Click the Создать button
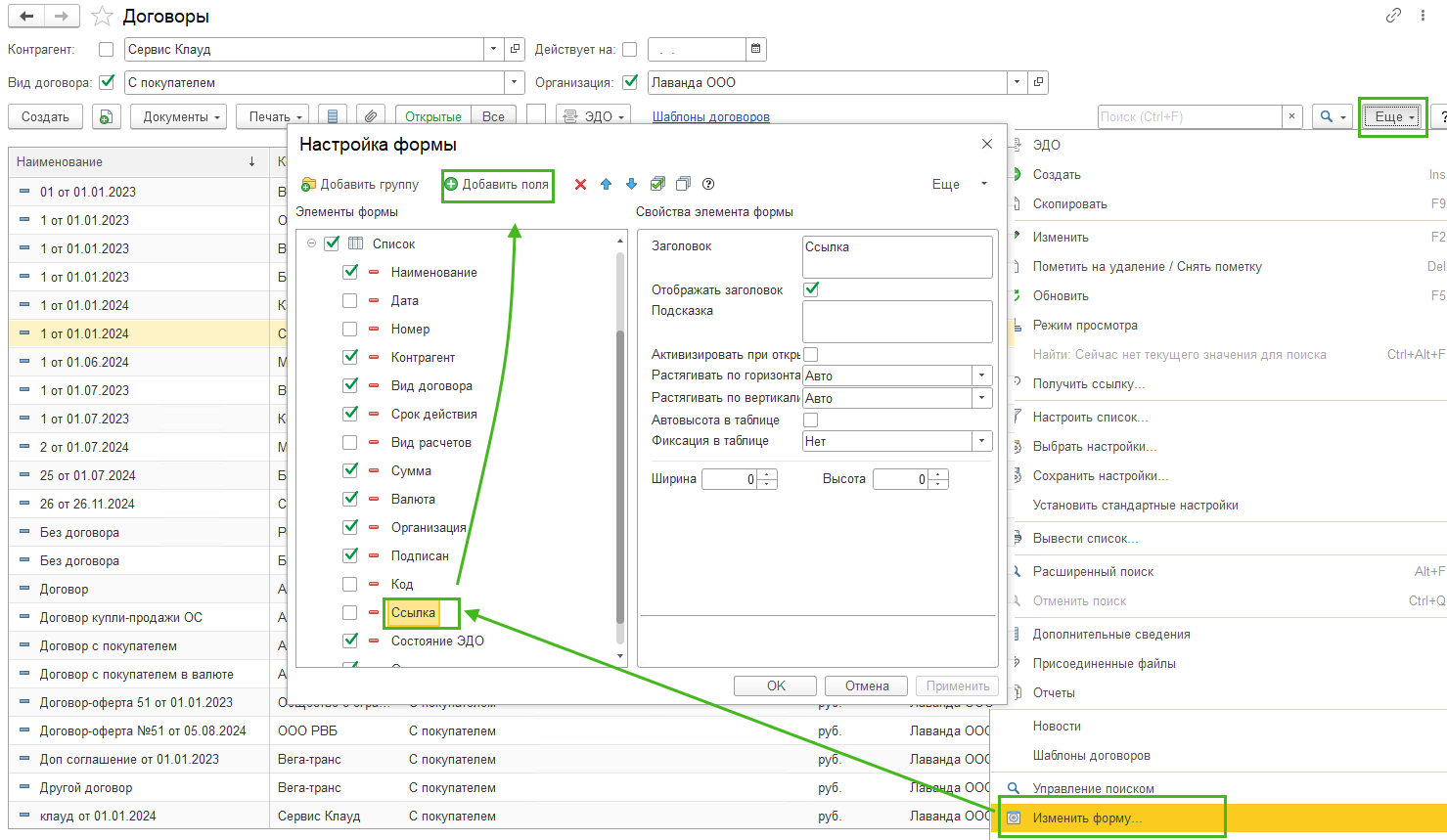The height and width of the screenshot is (840, 1447). pyautogui.click(x=45, y=116)
